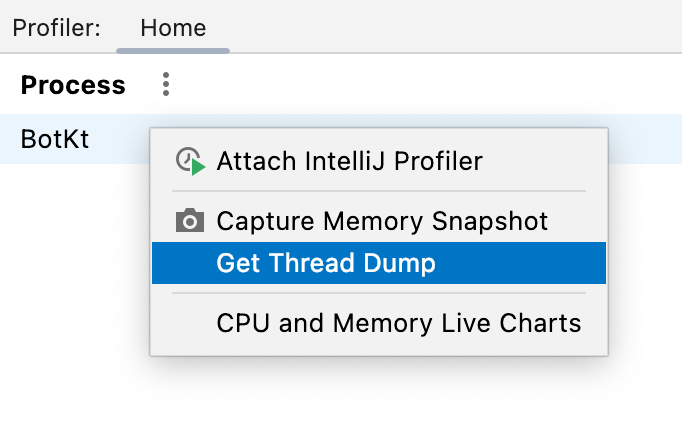Click blank tab strip right of Home
Image resolution: width=682 pixels, height=428 pixels.
point(450,27)
